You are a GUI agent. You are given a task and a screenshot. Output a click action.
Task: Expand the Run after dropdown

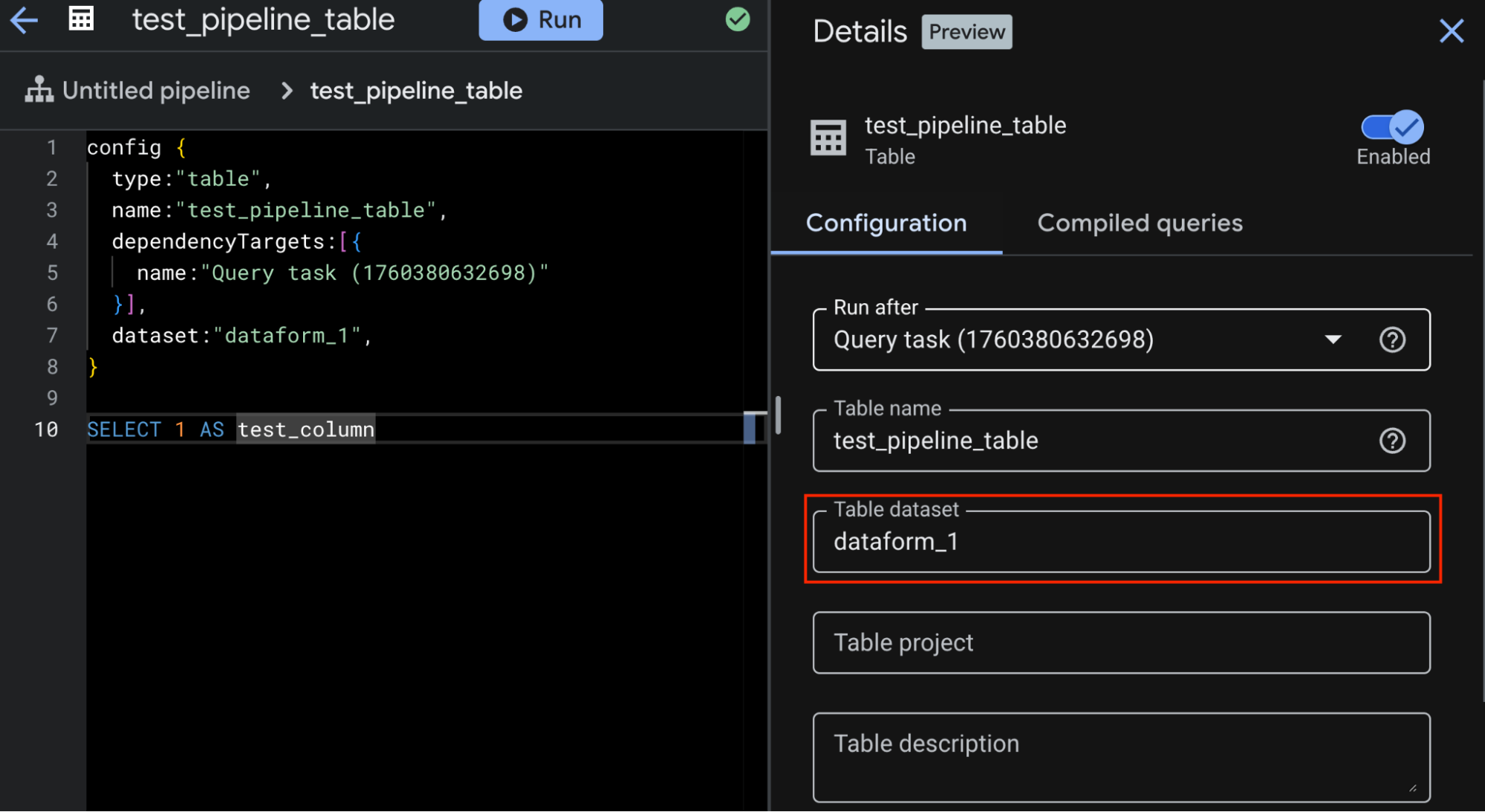click(1333, 340)
